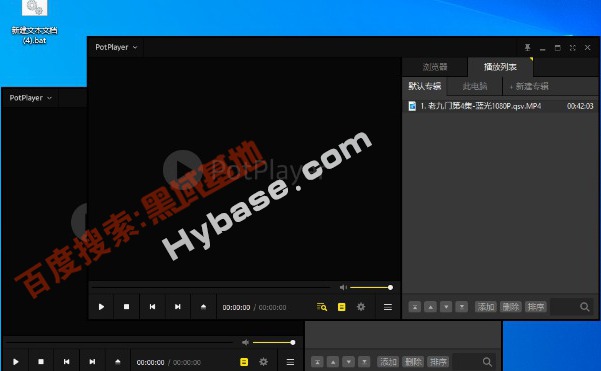
Task: Click 添加 button in back window playlist
Action: pos(388,361)
